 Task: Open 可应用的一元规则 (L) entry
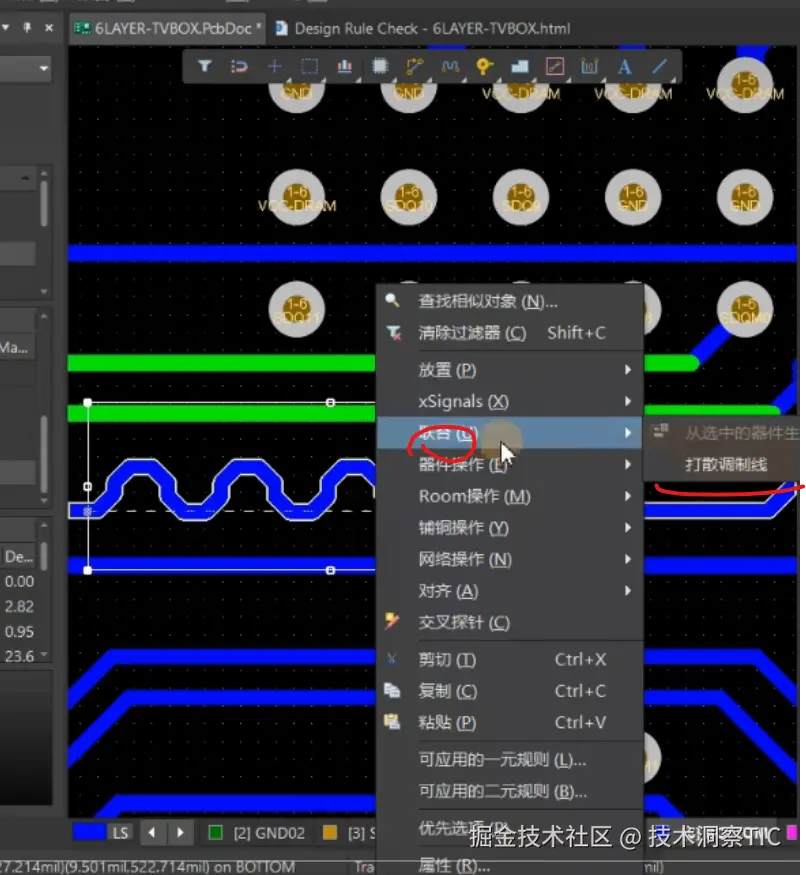pos(510,759)
